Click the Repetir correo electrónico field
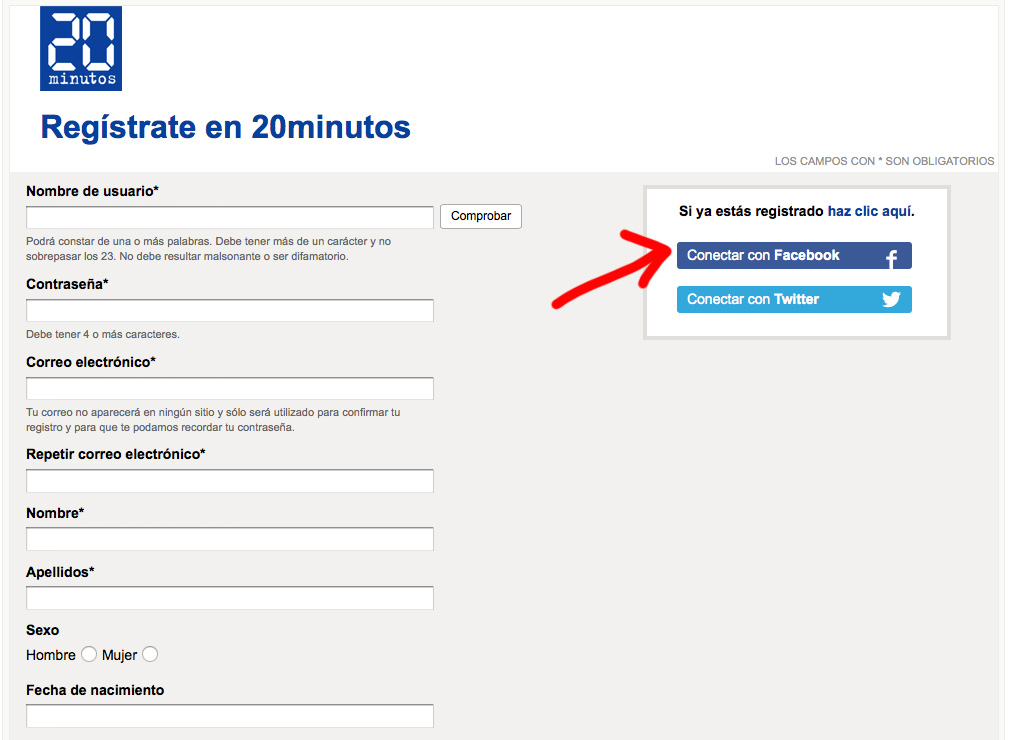Image resolution: width=1012 pixels, height=740 pixels. [229, 480]
